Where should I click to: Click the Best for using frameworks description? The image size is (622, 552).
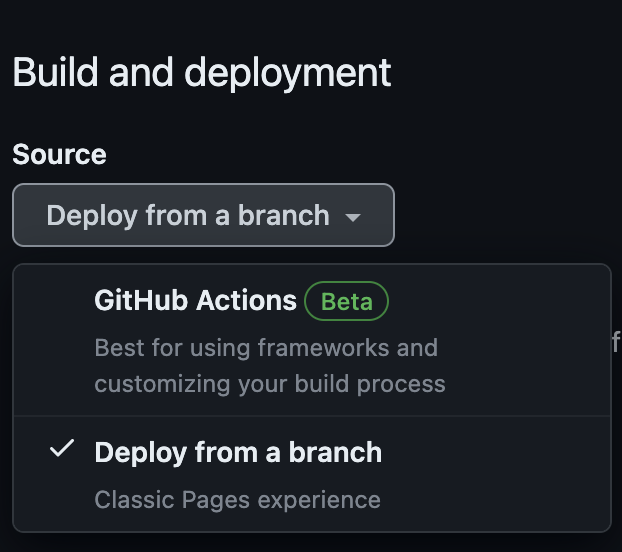click(x=270, y=366)
